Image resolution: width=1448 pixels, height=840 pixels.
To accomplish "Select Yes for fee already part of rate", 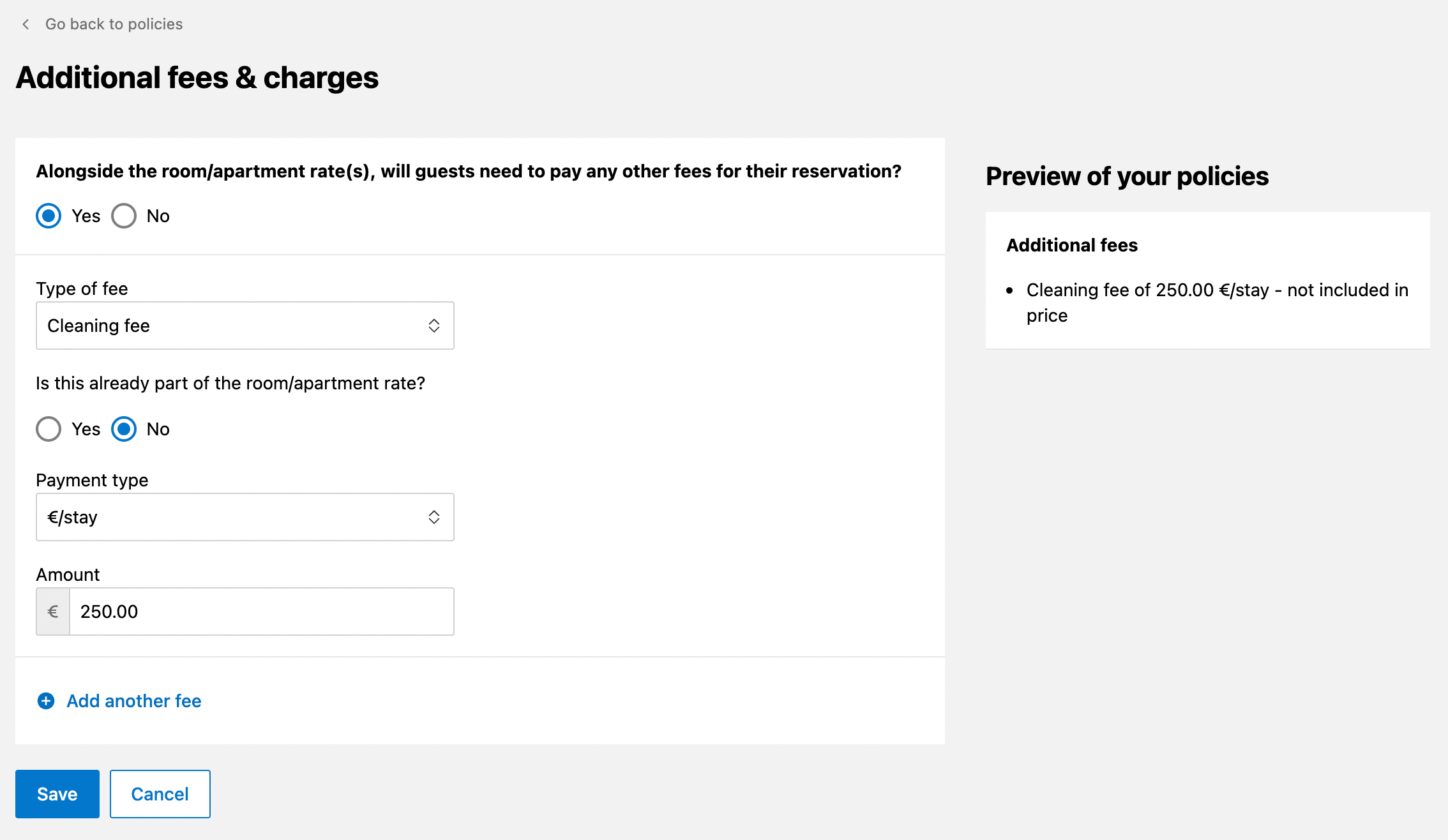I will 49,429.
